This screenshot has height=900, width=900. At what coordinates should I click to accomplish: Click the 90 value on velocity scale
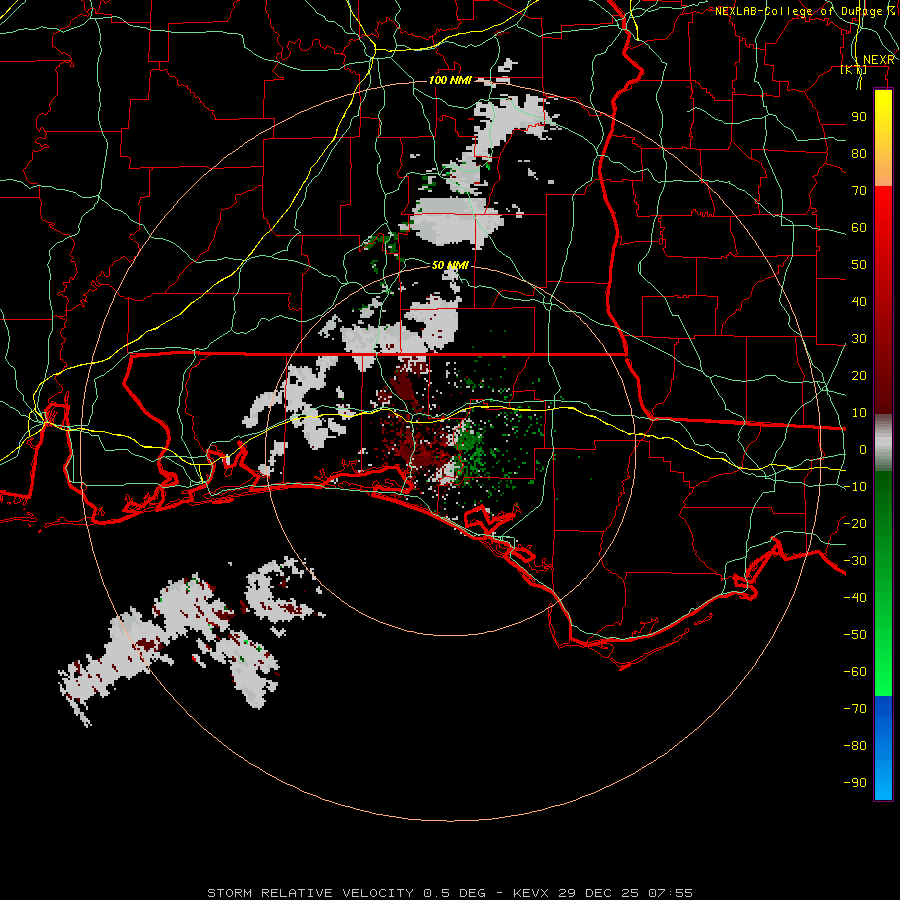859,117
